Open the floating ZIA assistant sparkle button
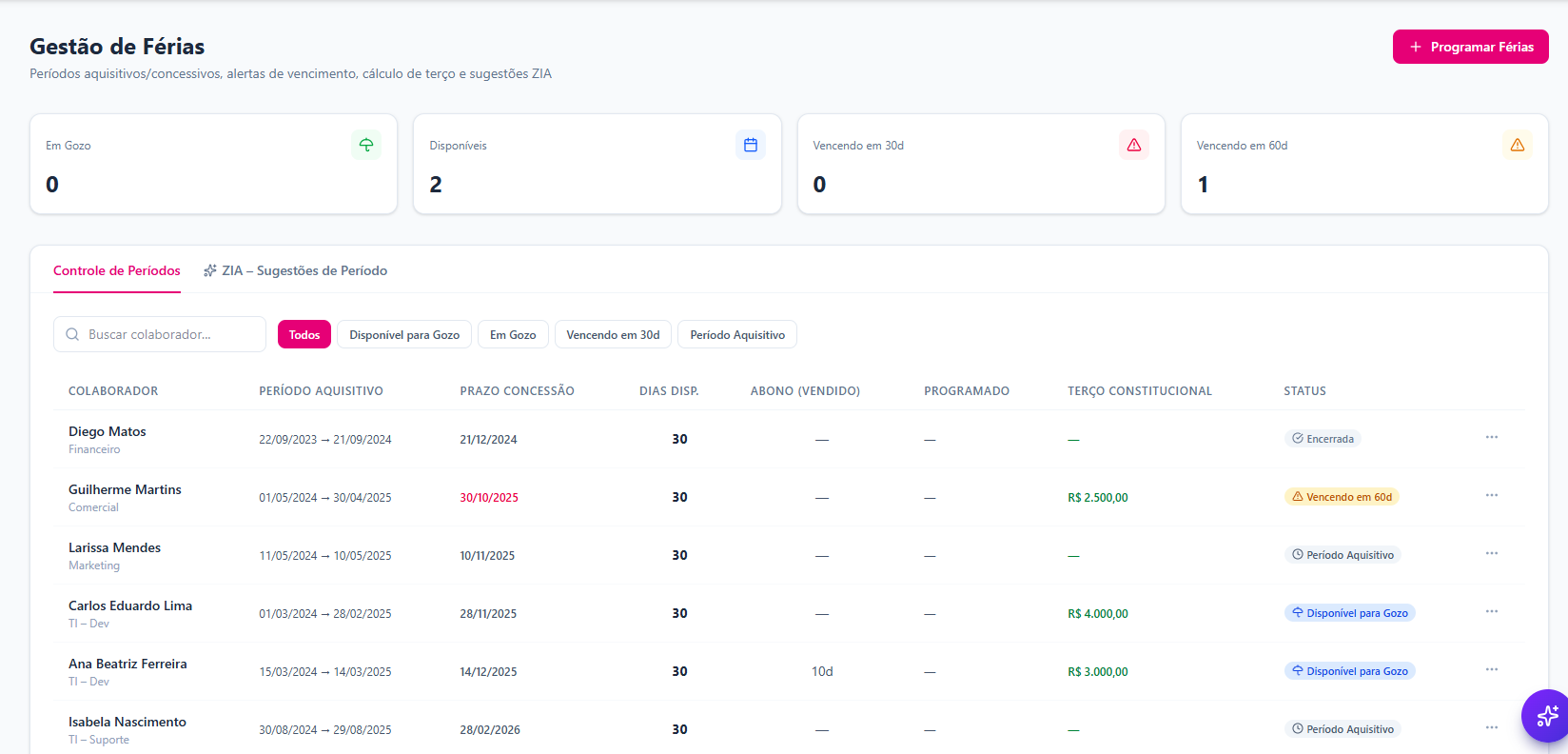This screenshot has height=754, width=1568. coord(1546,716)
